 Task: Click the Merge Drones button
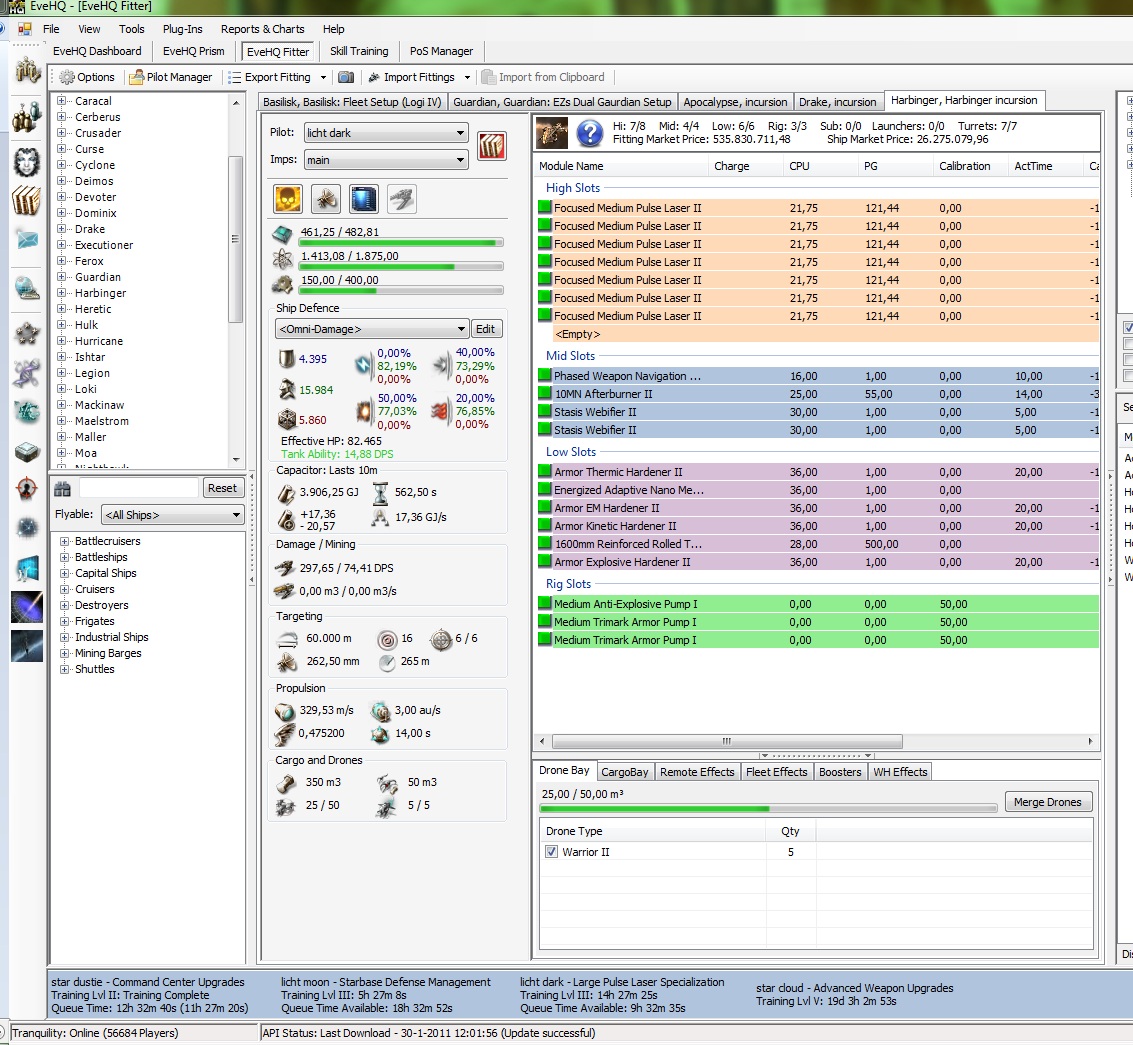(1048, 802)
